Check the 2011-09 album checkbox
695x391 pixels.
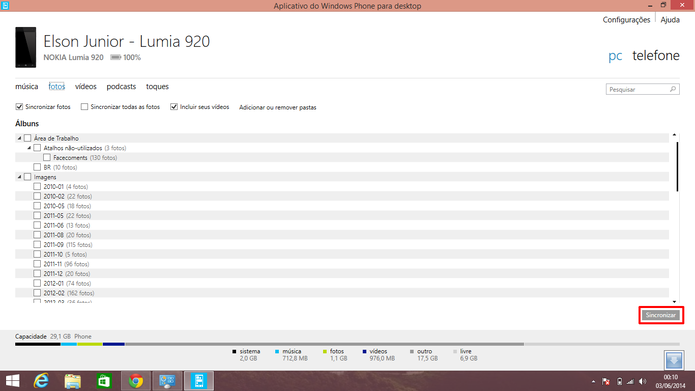(37, 245)
